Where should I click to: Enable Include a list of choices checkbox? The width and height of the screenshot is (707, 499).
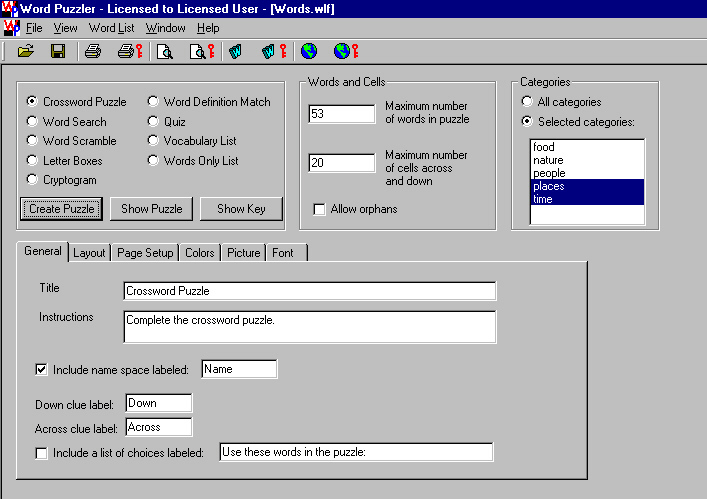tap(41, 453)
